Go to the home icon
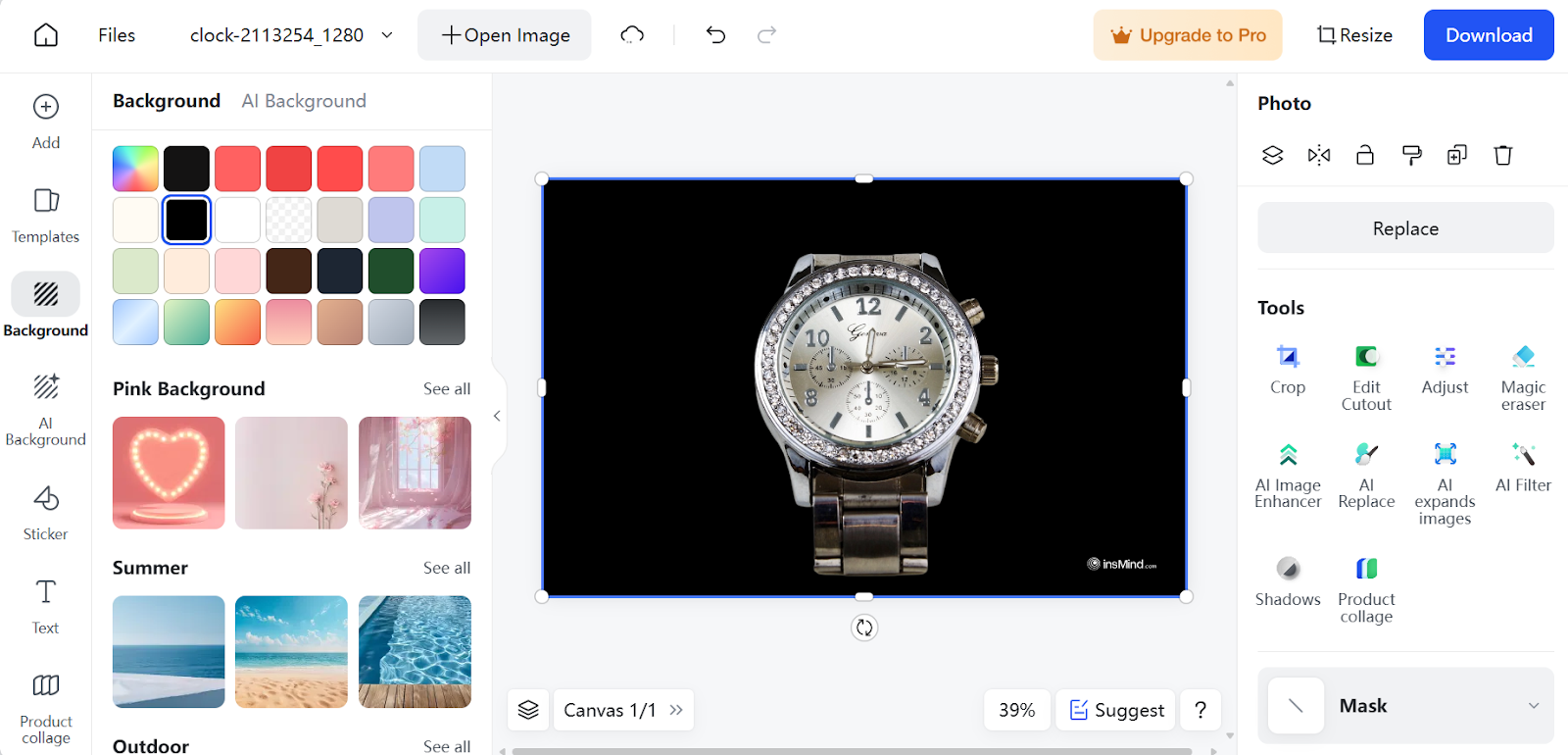This screenshot has height=755, width=1568. coord(46,35)
